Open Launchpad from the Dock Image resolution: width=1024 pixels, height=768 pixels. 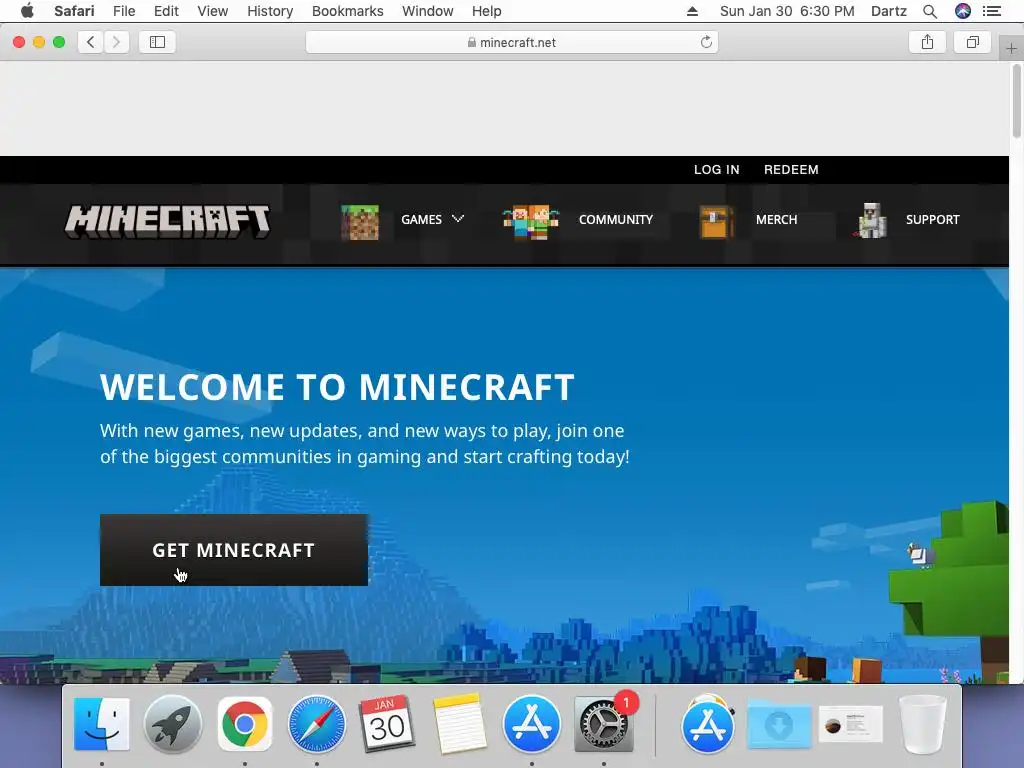coord(173,724)
